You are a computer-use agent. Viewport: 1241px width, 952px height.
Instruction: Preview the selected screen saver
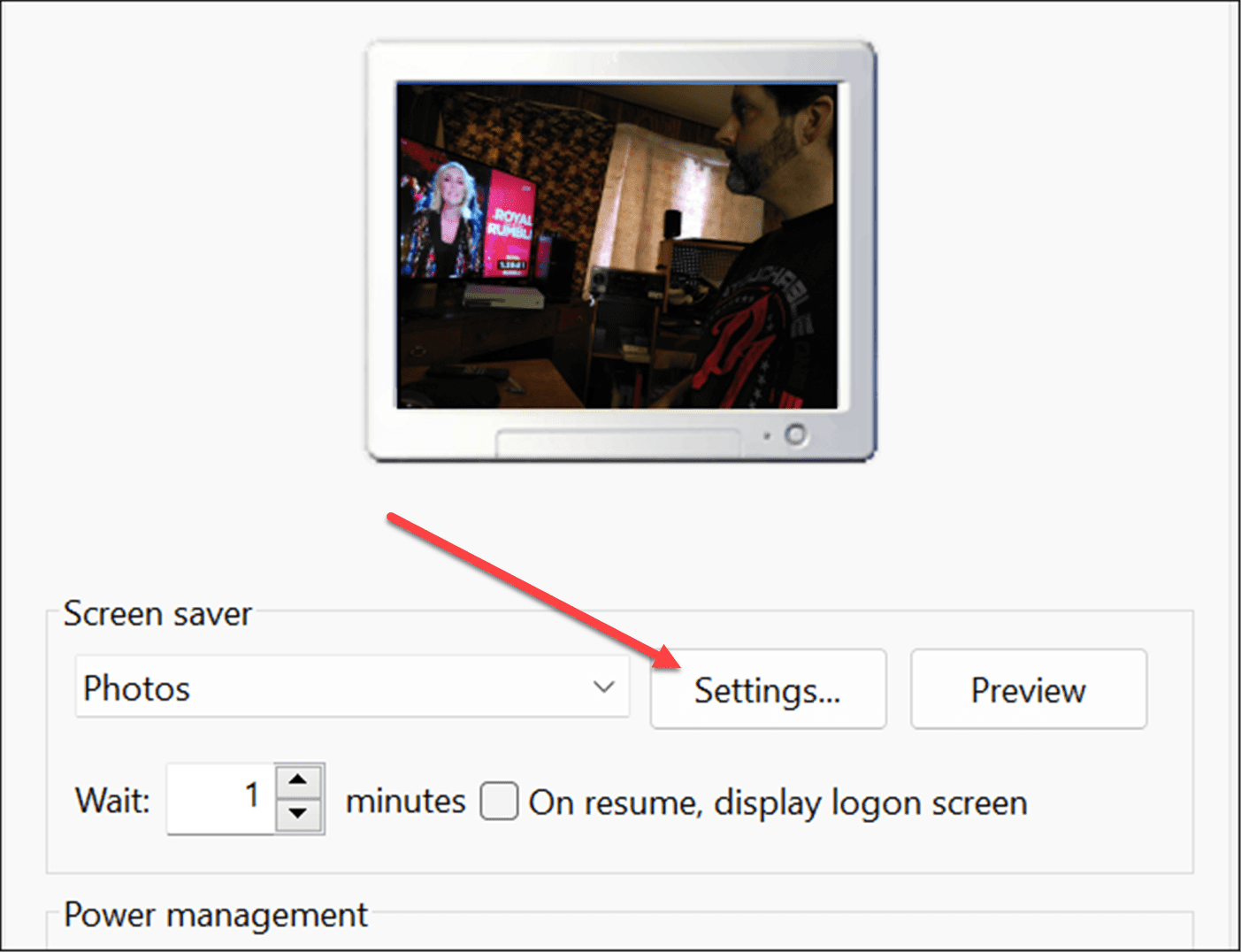click(1029, 689)
